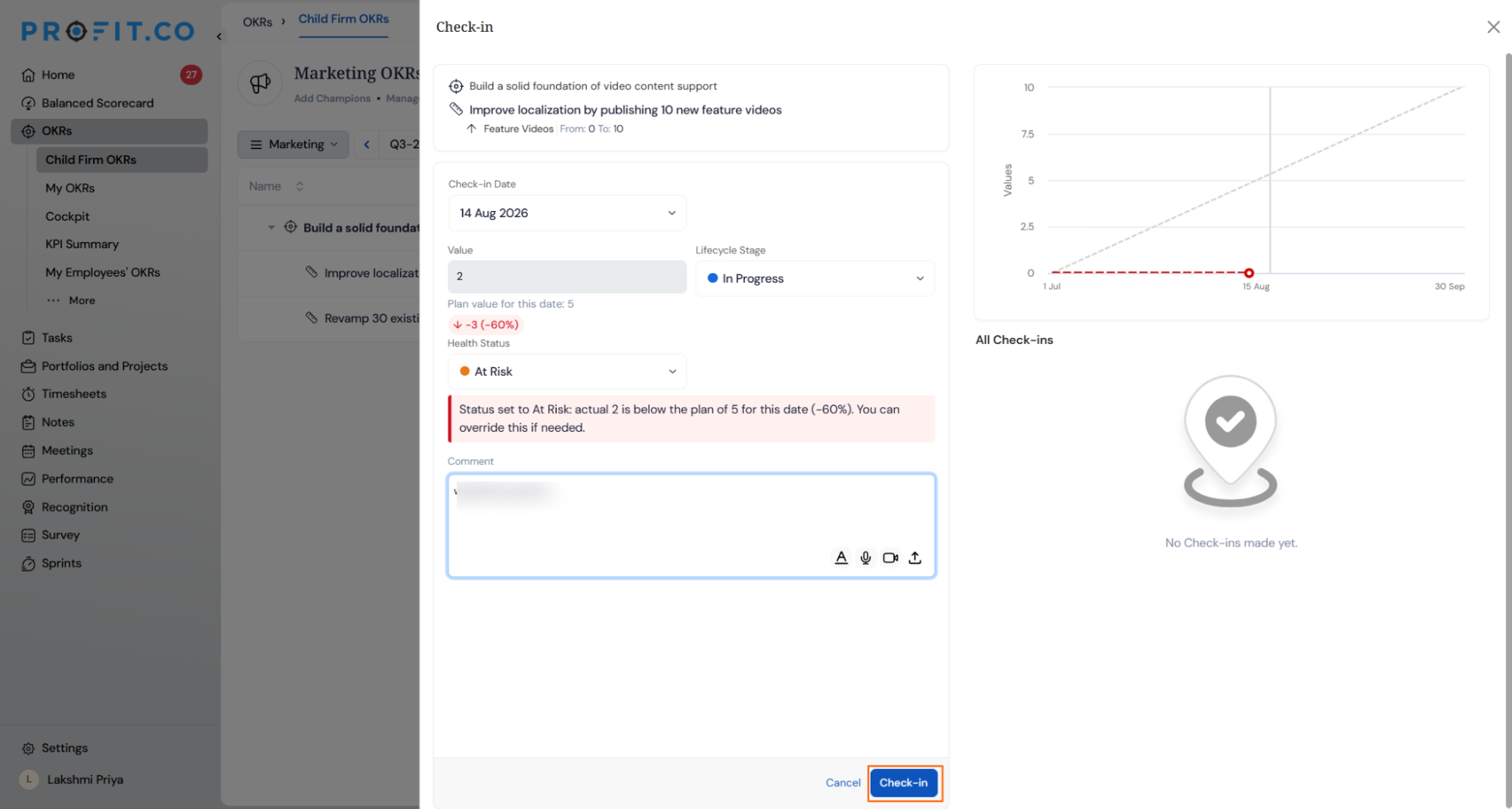Click the Marketing megaphone icon
This screenshot has height=809, width=1512.
click(x=260, y=83)
